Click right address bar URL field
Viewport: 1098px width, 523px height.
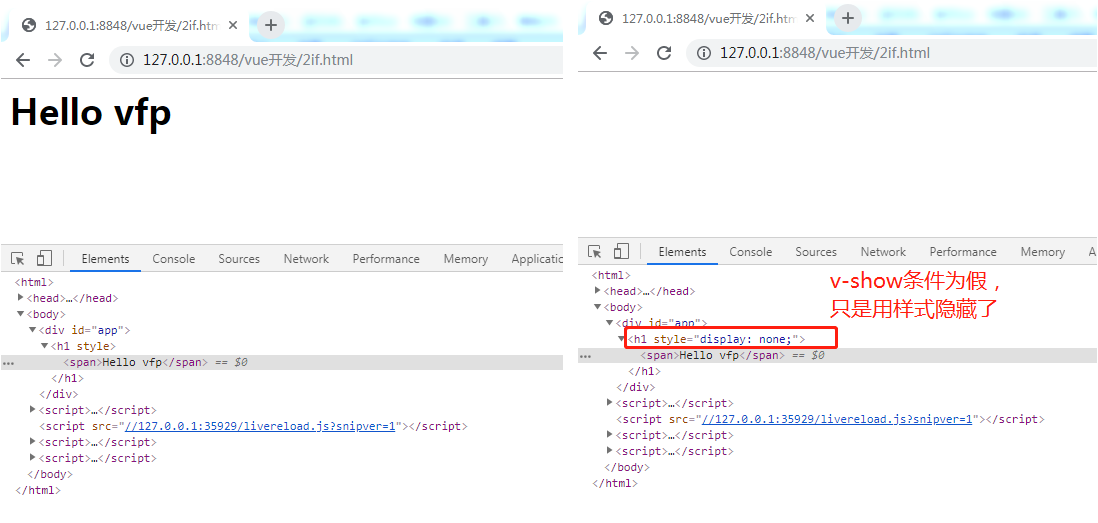point(893,53)
